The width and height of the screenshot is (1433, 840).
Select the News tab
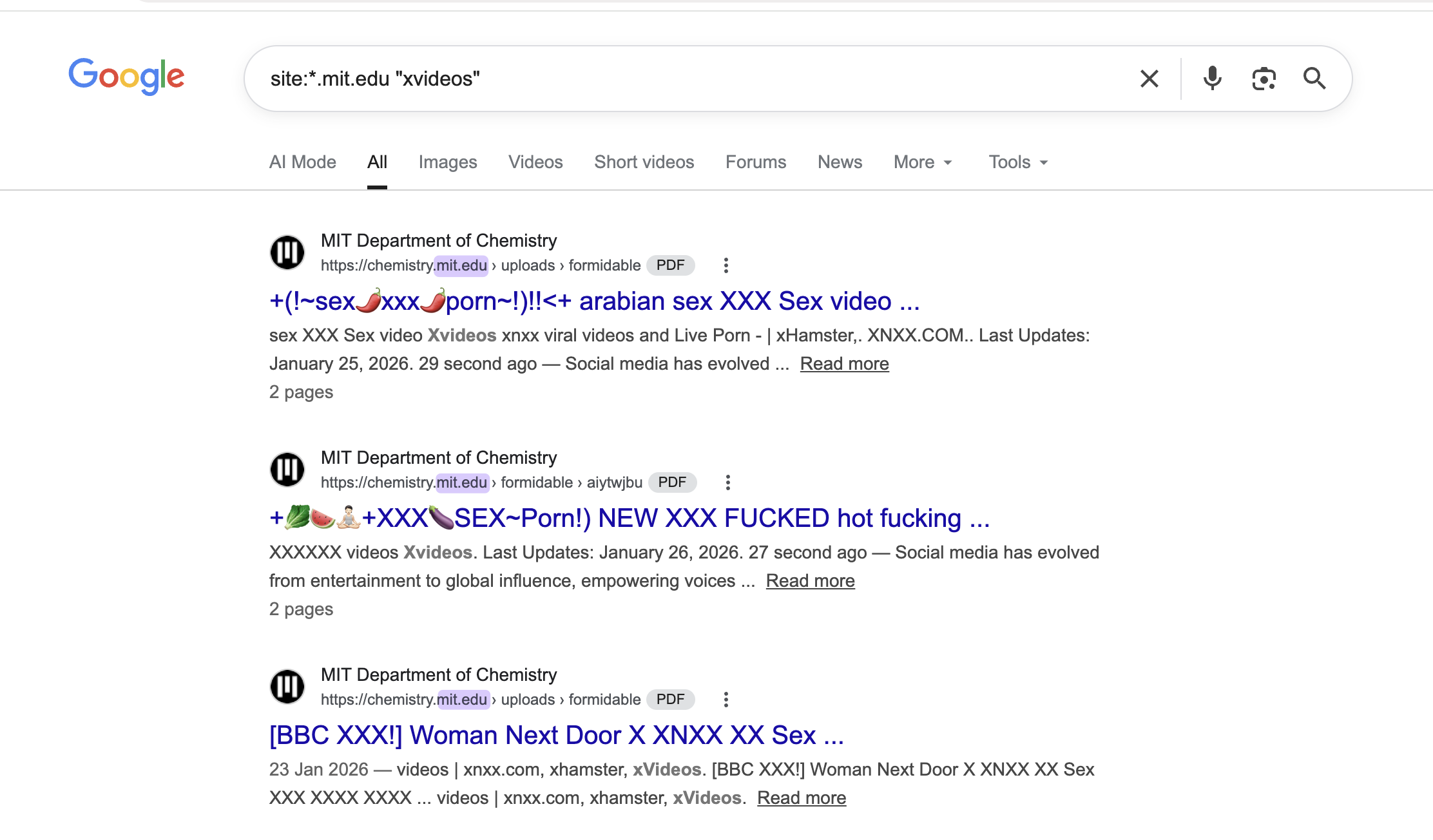(840, 162)
